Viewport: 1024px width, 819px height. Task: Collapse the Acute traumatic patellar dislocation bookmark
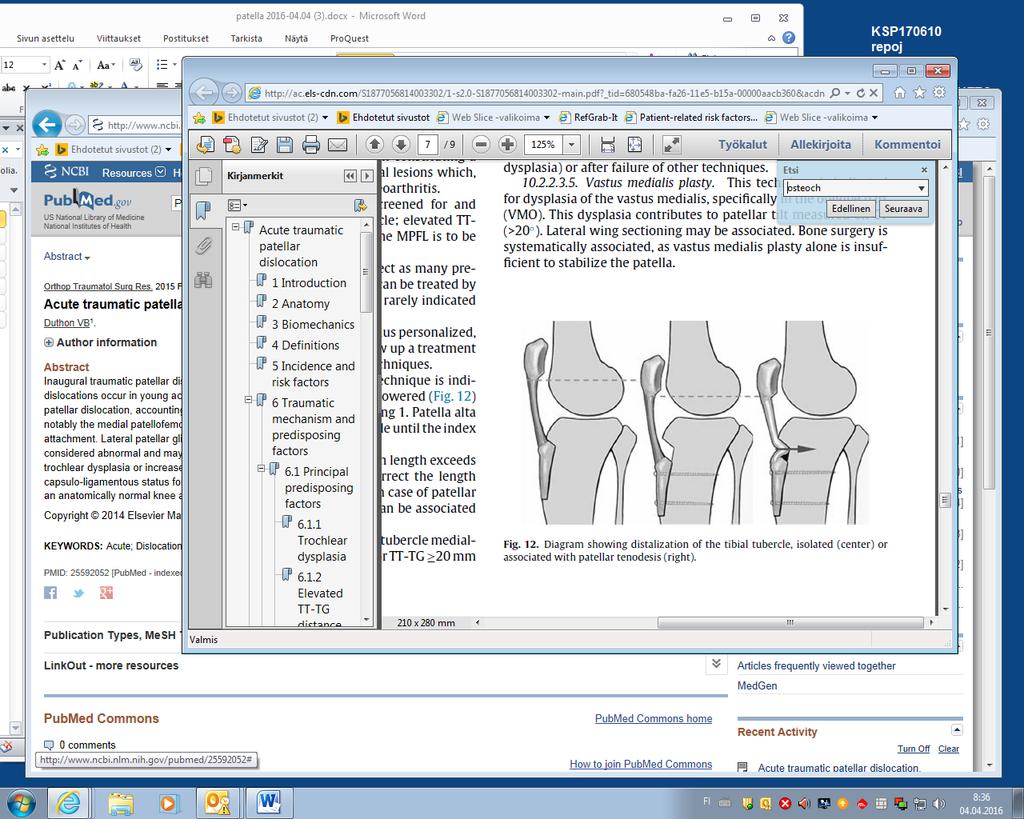236,227
